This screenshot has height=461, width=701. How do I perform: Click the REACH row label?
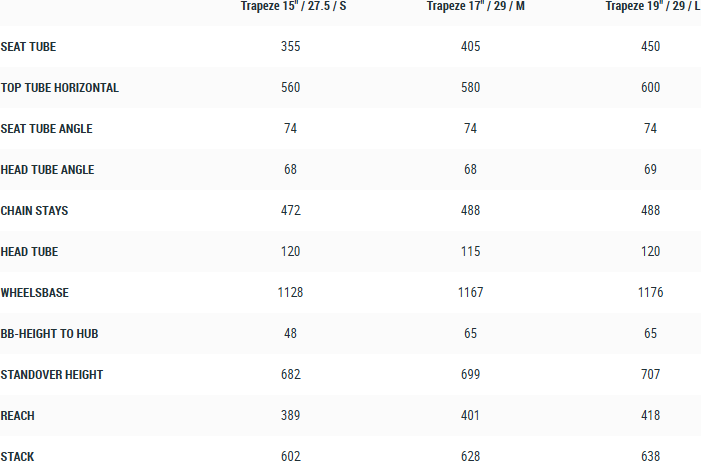point(18,416)
